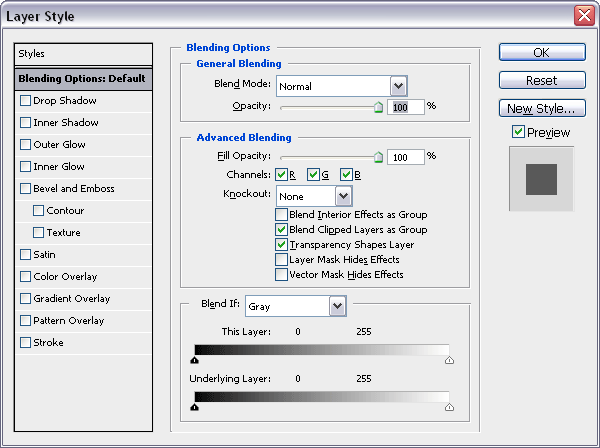Enable the Gradient Overlay checkbox

point(25,298)
